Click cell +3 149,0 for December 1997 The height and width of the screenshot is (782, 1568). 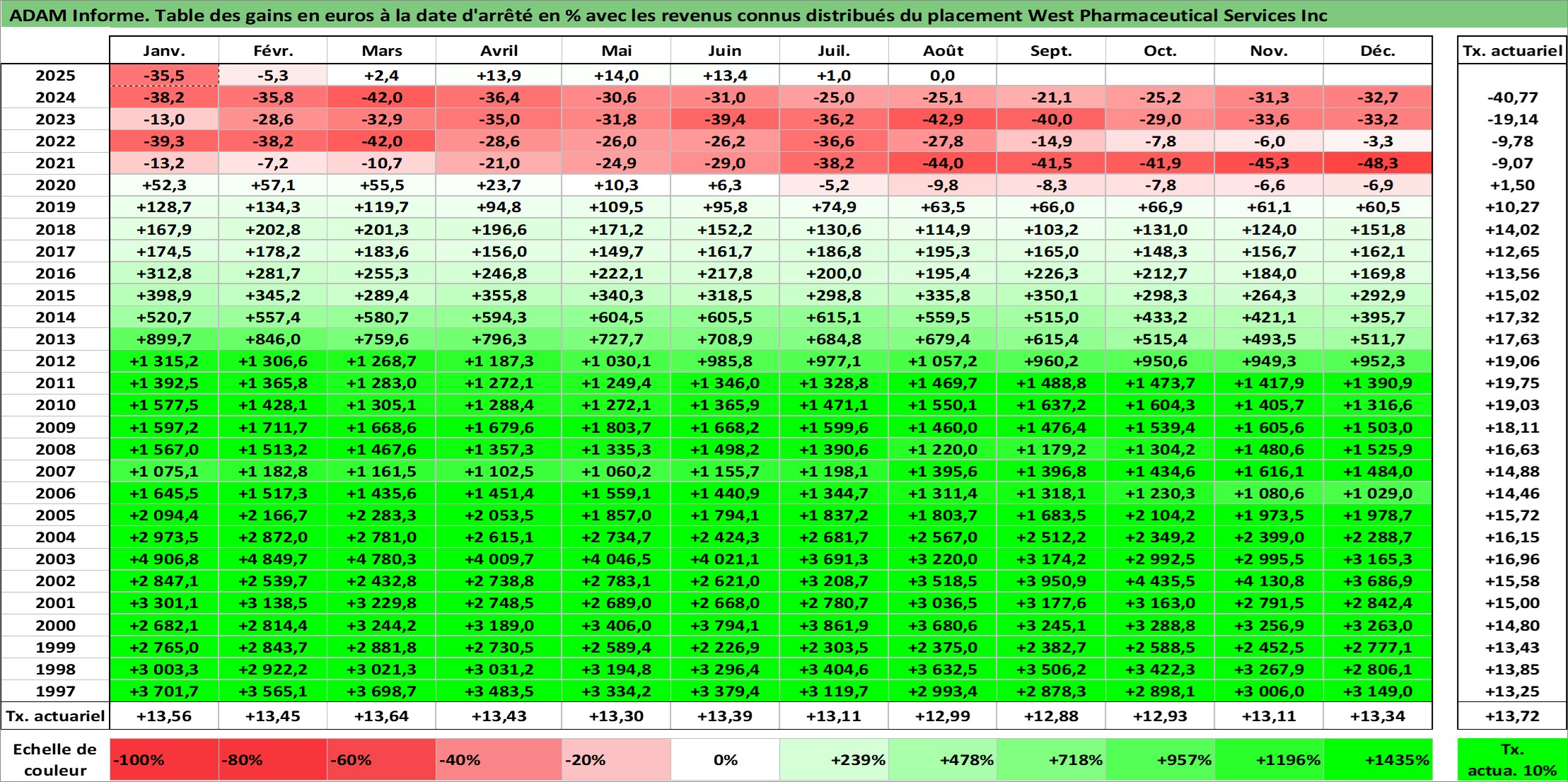[1378, 691]
